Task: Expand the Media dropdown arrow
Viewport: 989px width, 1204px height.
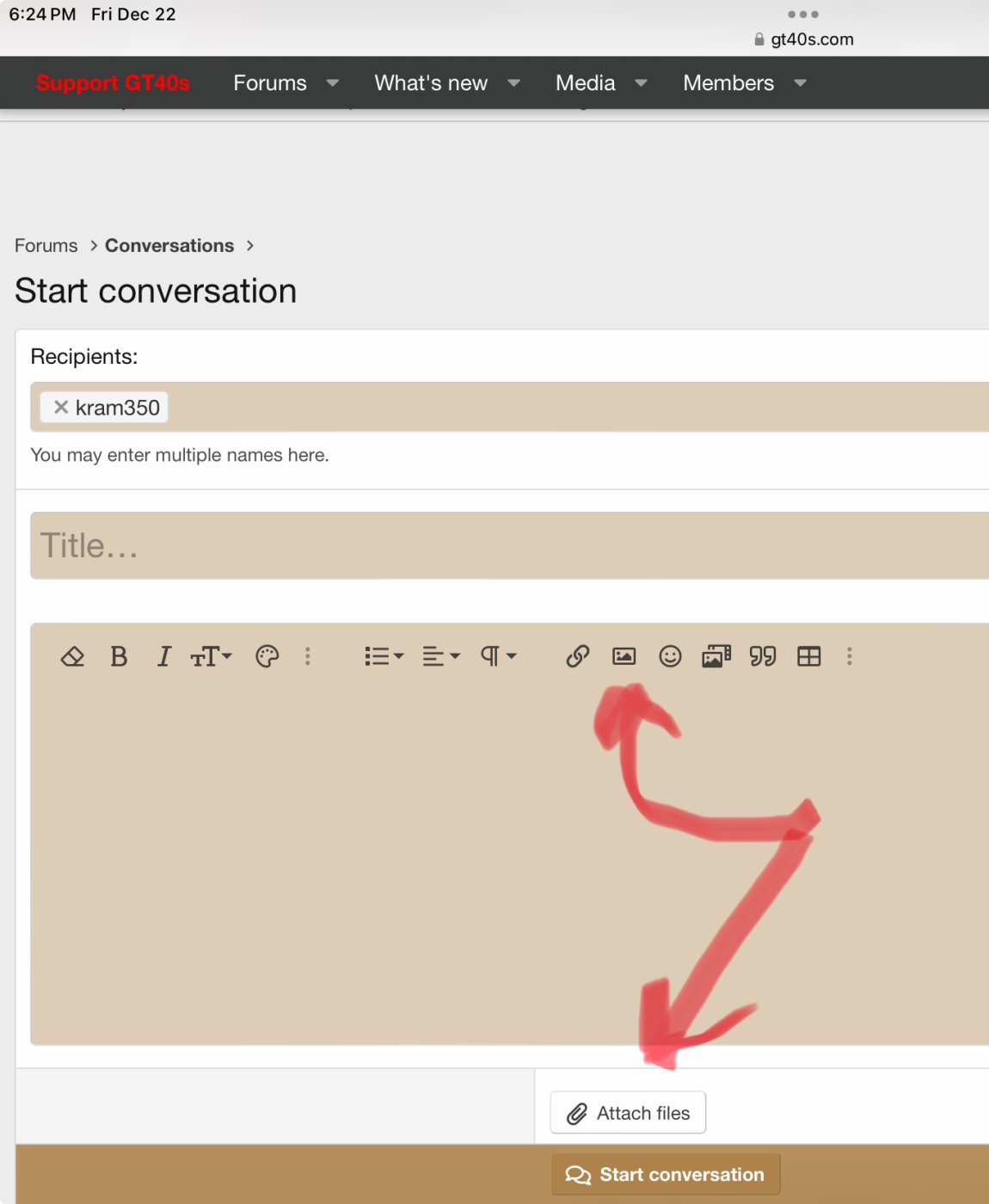Action: pos(642,83)
